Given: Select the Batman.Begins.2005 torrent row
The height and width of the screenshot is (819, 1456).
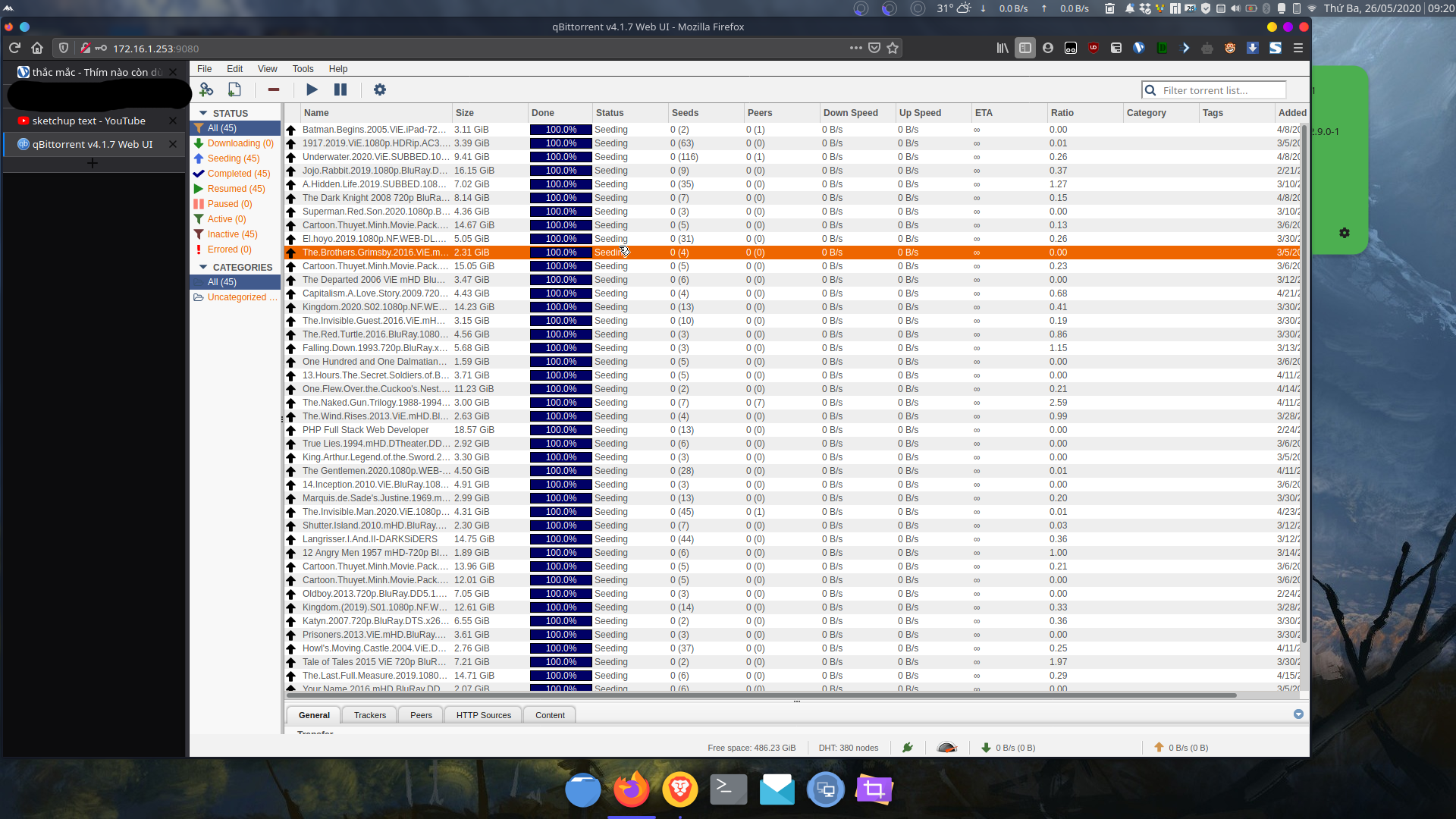Looking at the screenshot, I should (x=792, y=130).
